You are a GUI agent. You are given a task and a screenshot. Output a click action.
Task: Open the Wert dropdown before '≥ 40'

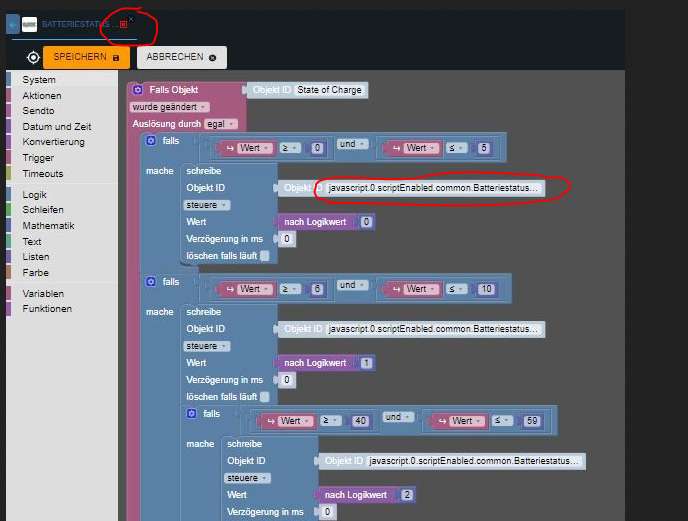296,421
